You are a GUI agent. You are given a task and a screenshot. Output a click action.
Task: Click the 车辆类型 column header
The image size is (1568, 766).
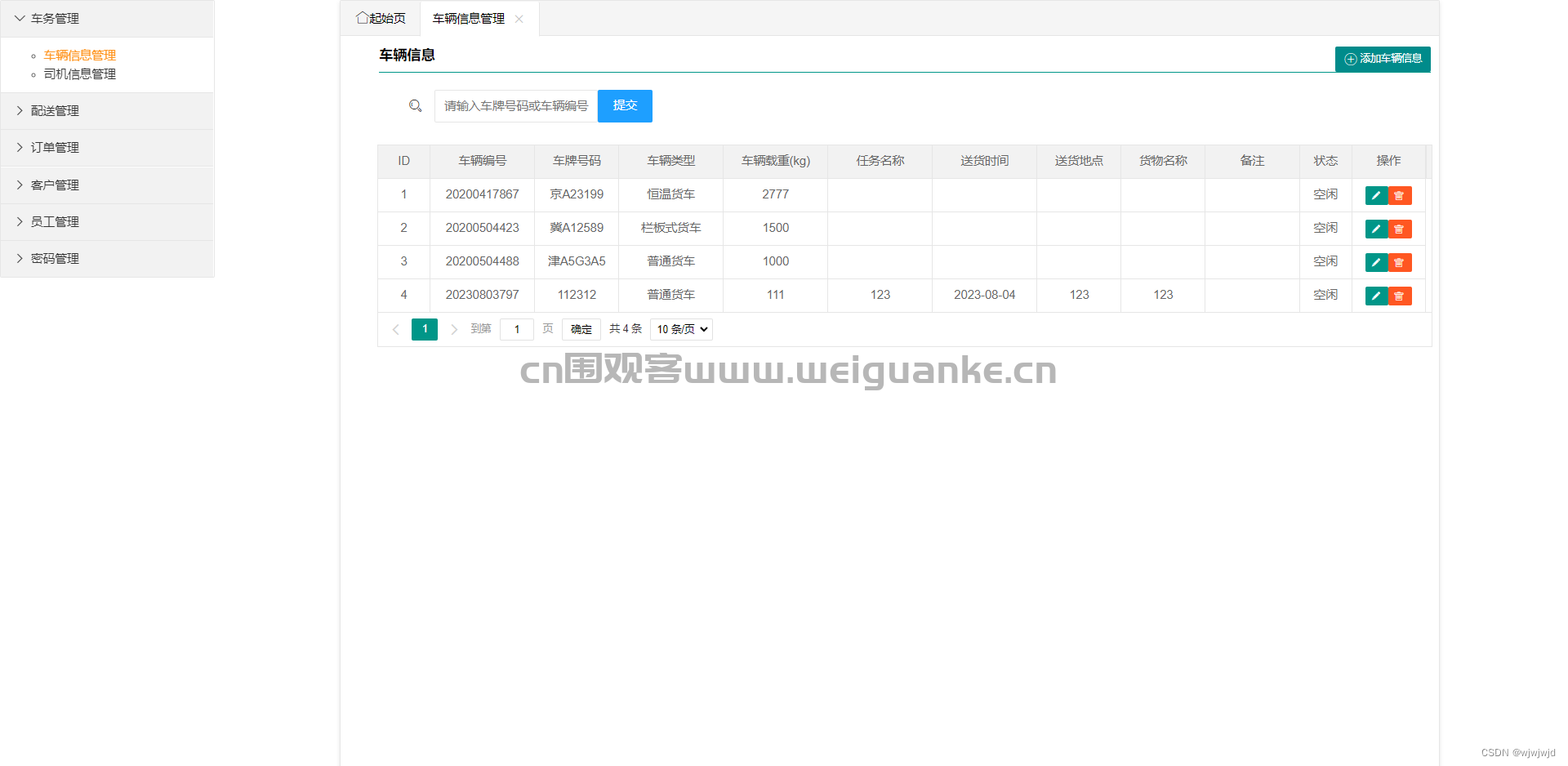[671, 161]
